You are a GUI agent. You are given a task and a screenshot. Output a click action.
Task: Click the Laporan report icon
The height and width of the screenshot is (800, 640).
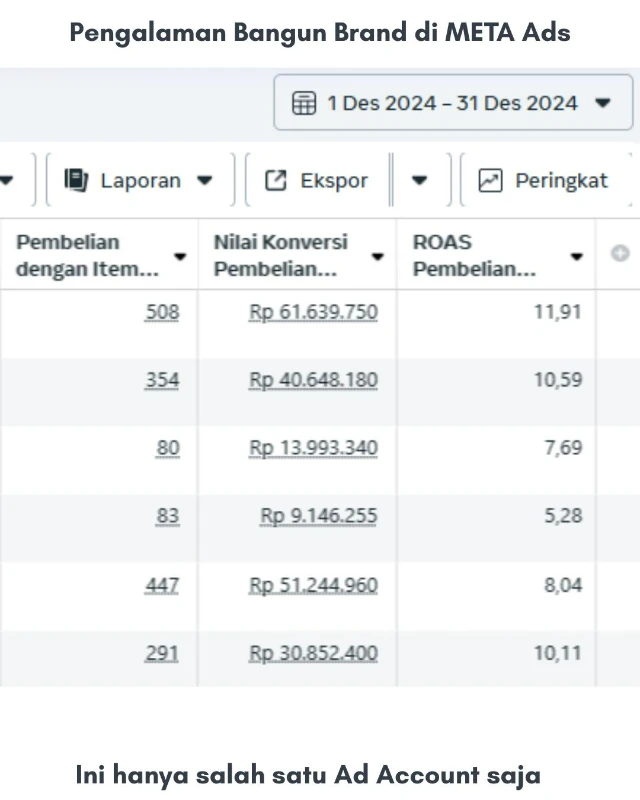(x=76, y=180)
